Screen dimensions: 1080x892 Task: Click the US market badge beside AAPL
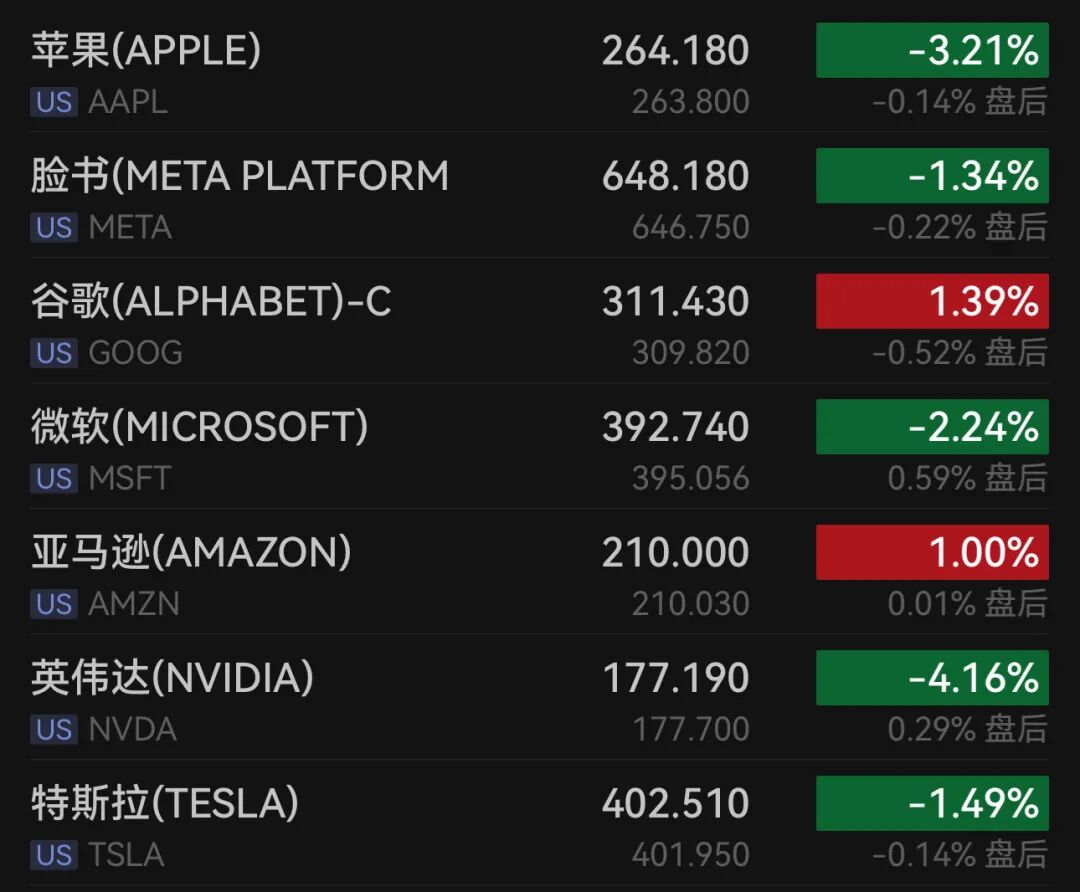point(54,102)
